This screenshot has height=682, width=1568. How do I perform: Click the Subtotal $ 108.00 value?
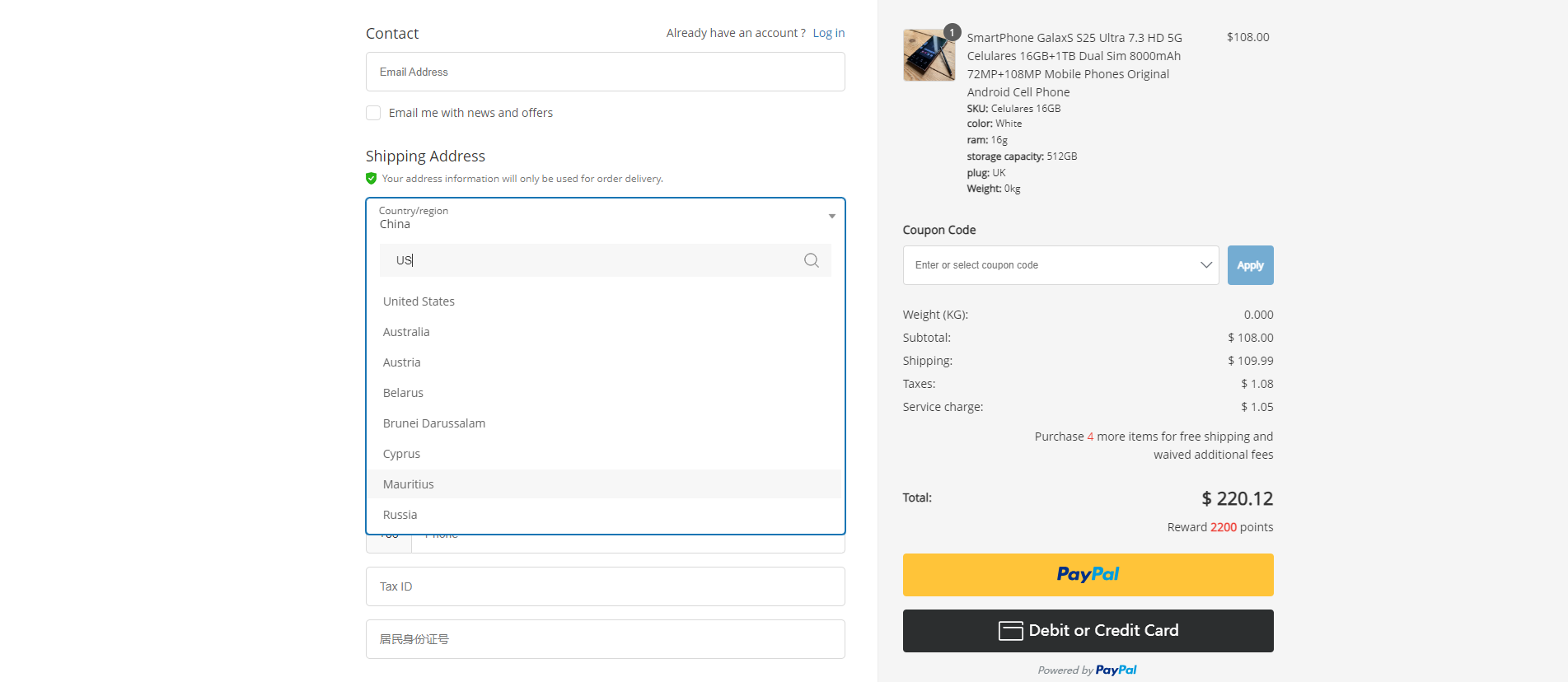1251,338
